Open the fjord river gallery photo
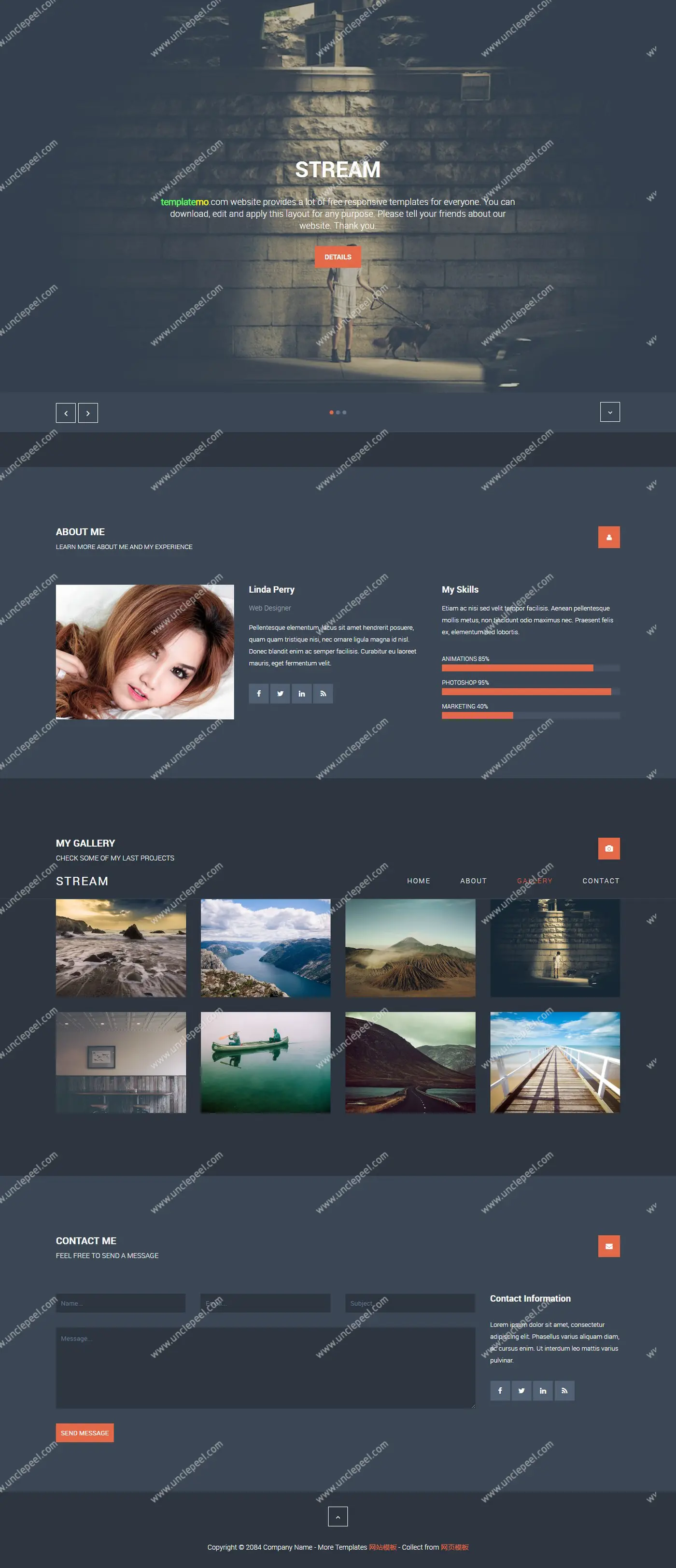The width and height of the screenshot is (676, 1568). pos(266,948)
